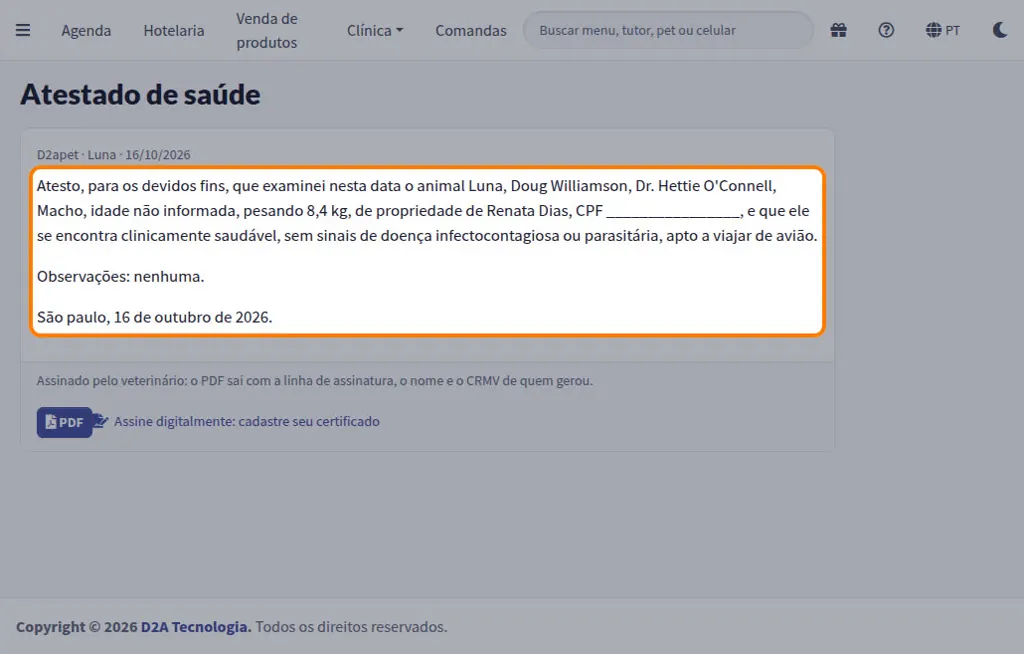Open the gift icon in navbar
Viewport: 1024px width, 654px height.
(x=839, y=30)
